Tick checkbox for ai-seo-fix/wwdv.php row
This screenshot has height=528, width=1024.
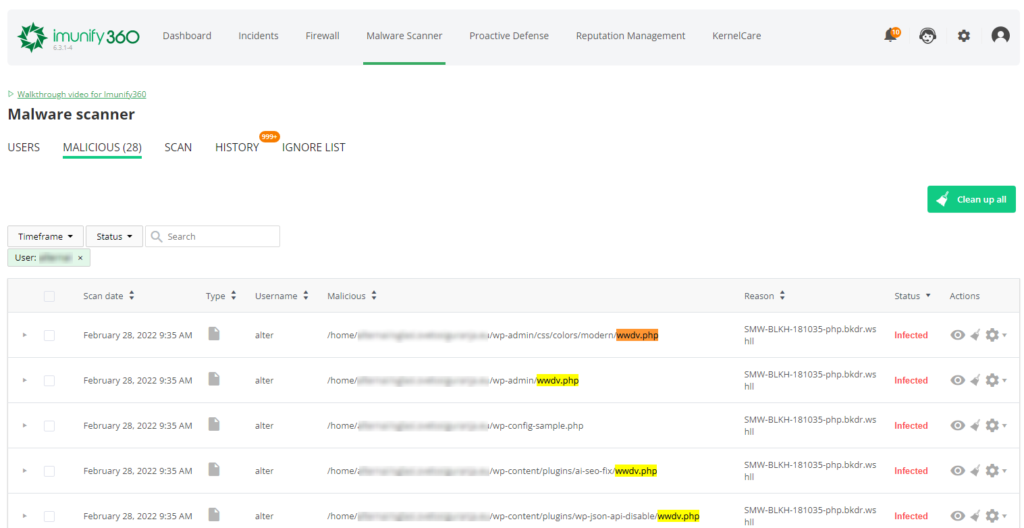coord(50,470)
